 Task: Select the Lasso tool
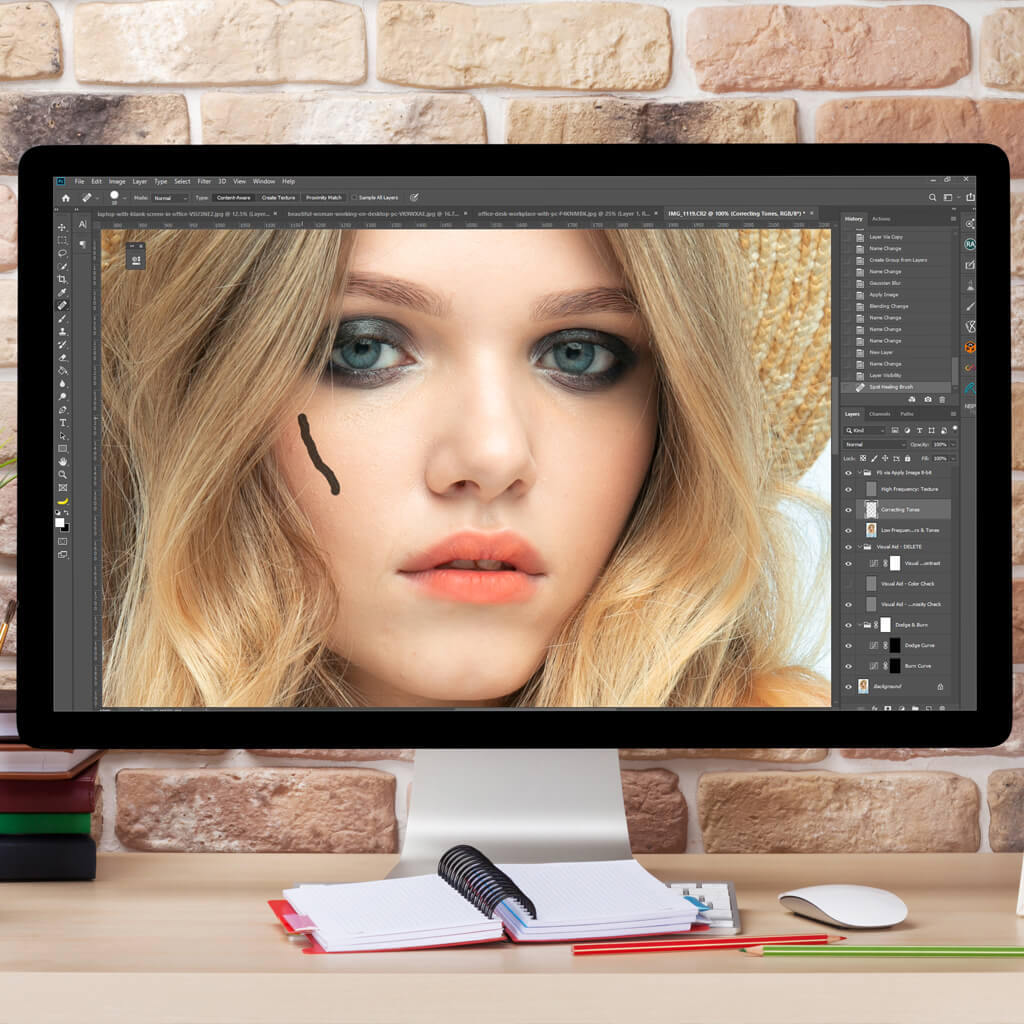click(x=62, y=253)
